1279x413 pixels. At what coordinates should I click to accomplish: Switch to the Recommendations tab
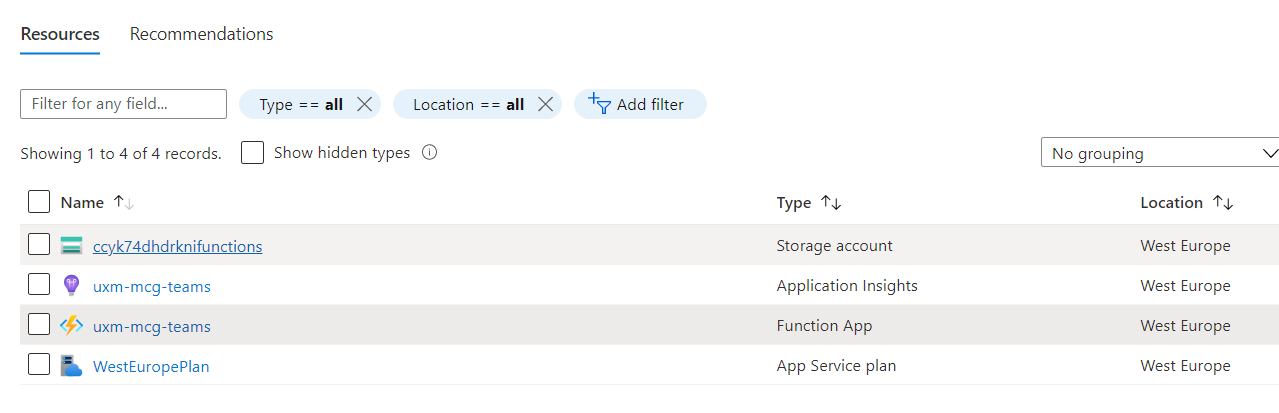201,34
